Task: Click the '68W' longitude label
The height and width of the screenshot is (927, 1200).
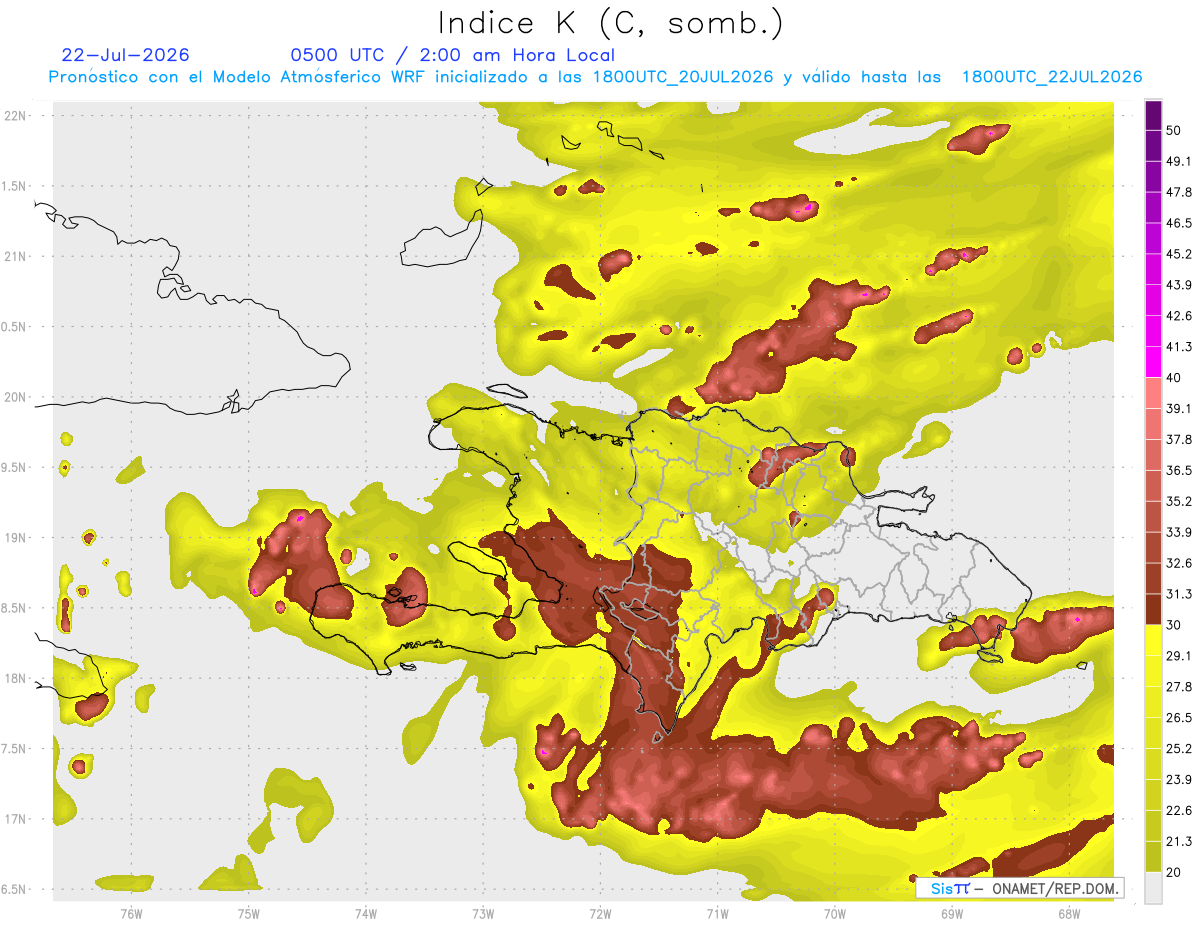Action: click(1069, 913)
